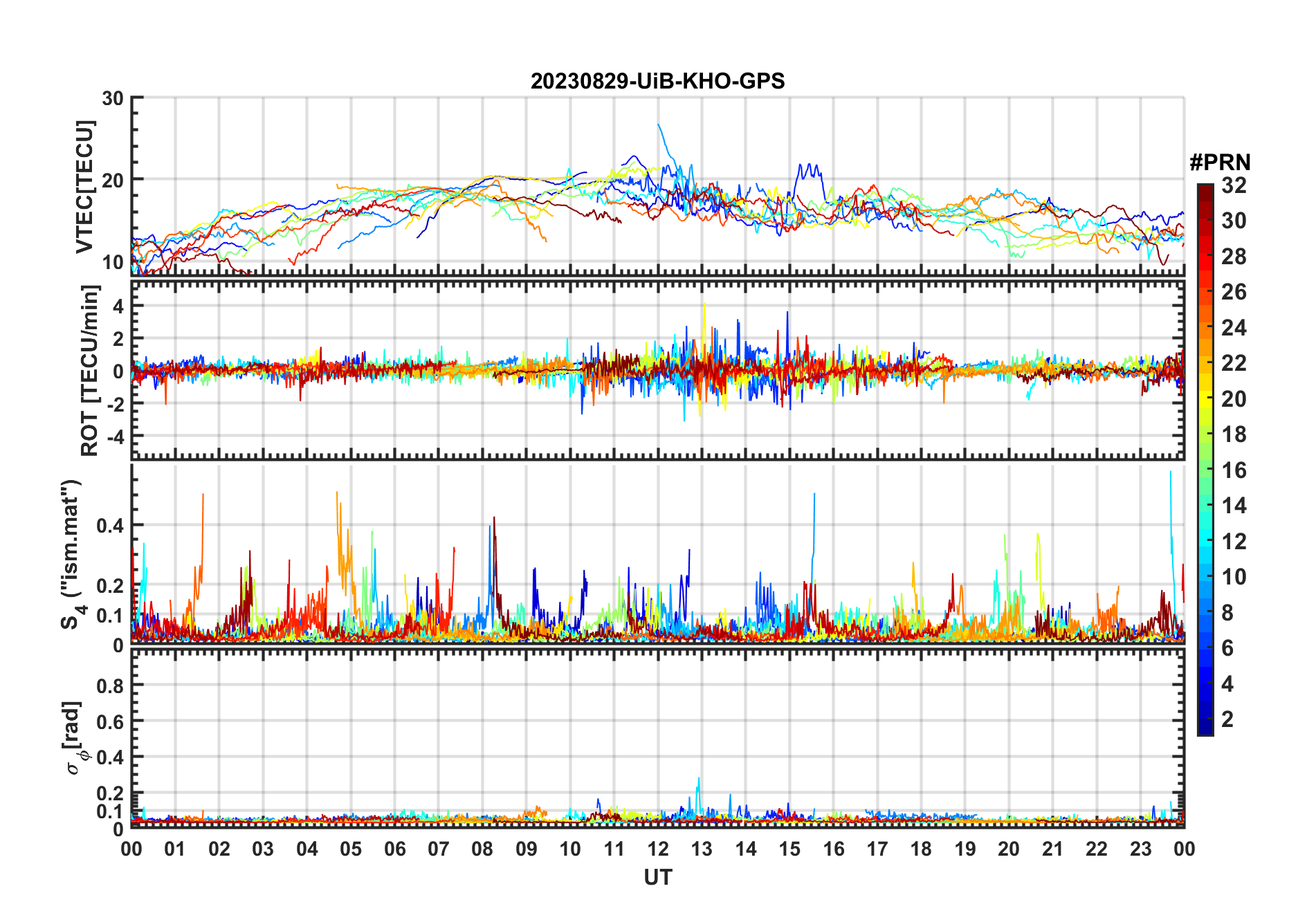
Task: Click the sigma phi [rad] y-axis label
Action: (73, 737)
